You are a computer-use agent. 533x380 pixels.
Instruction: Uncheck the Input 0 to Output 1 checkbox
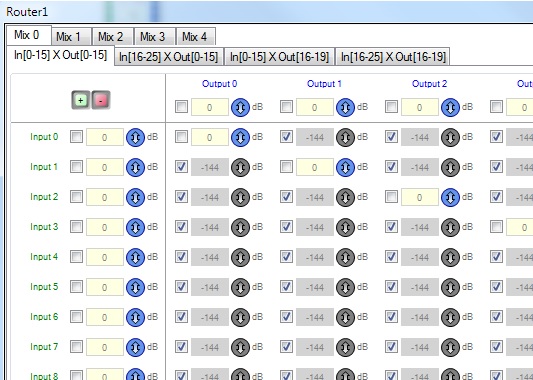(x=286, y=137)
